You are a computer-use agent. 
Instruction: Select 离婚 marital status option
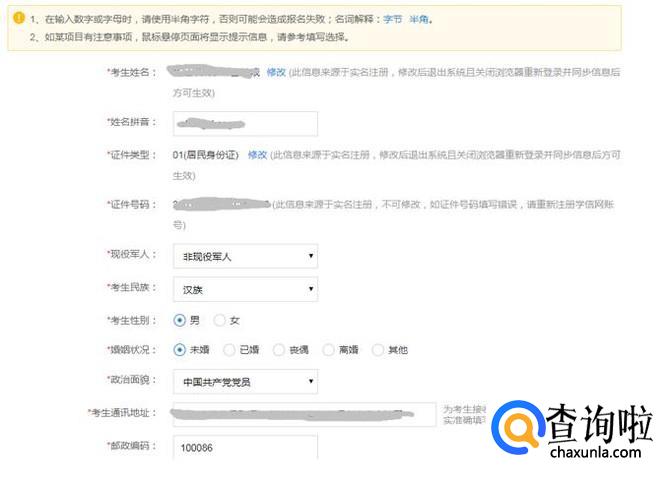328,350
